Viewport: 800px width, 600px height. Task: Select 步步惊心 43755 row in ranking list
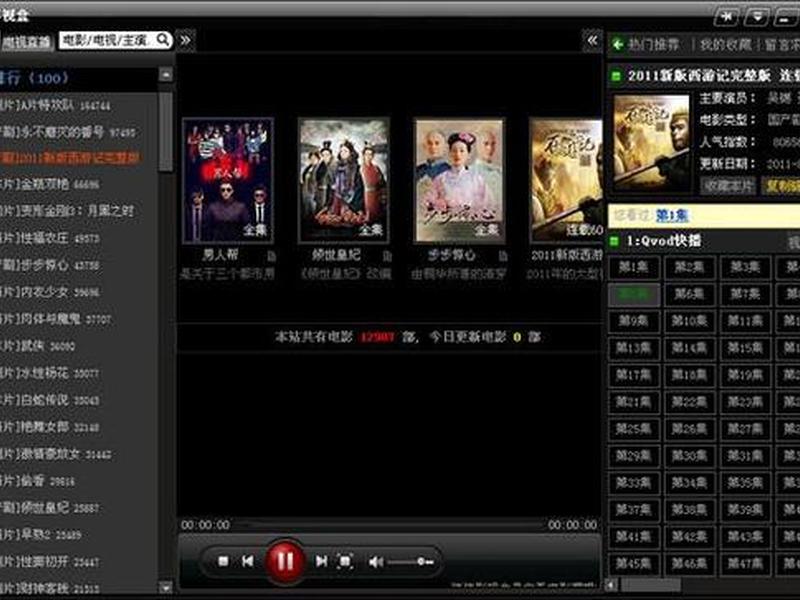point(50,265)
